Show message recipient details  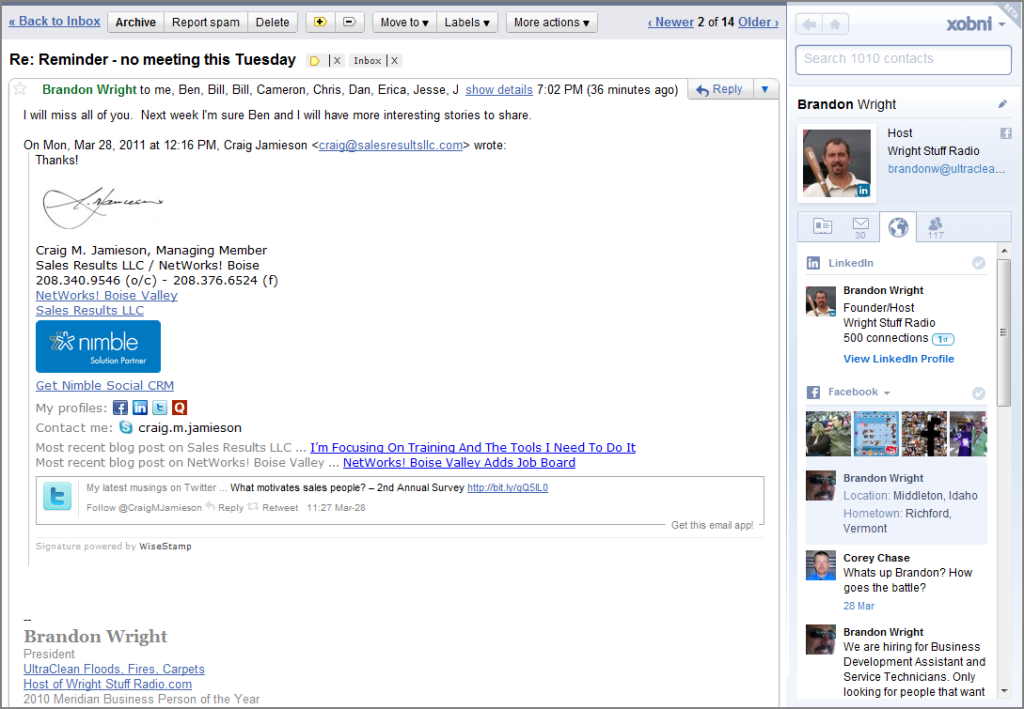point(499,89)
